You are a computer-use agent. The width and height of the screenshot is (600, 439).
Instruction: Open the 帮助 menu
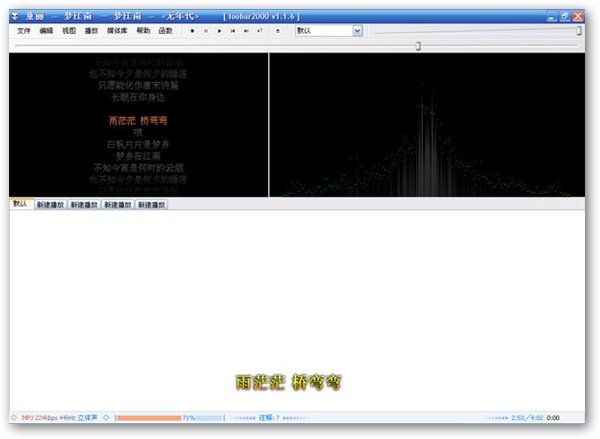click(x=143, y=31)
